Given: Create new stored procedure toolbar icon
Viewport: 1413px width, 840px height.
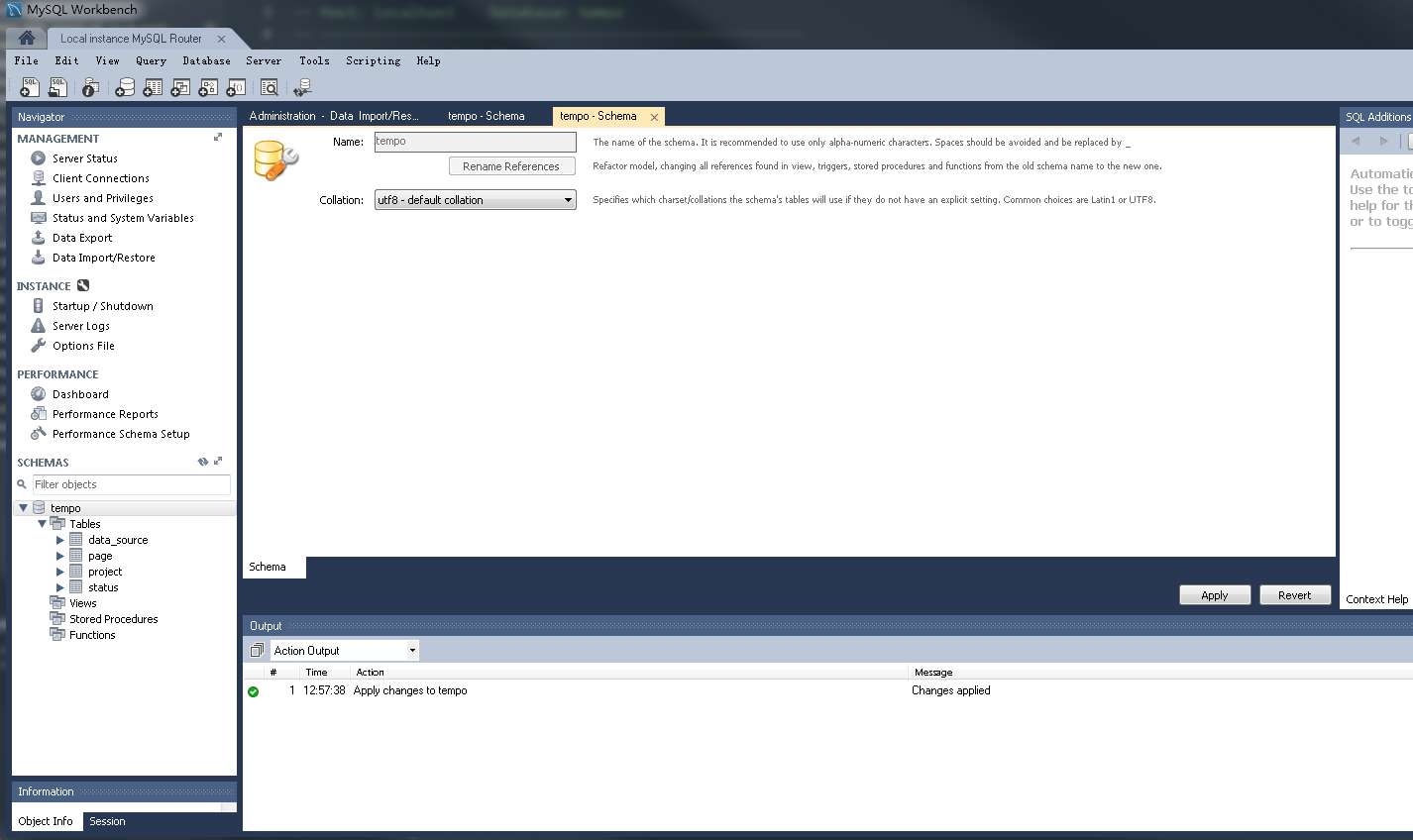Looking at the screenshot, I should (x=208, y=88).
